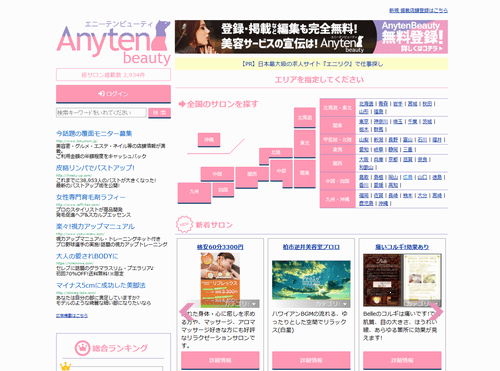Open the 和歌山 prefecture link

pos(366,167)
